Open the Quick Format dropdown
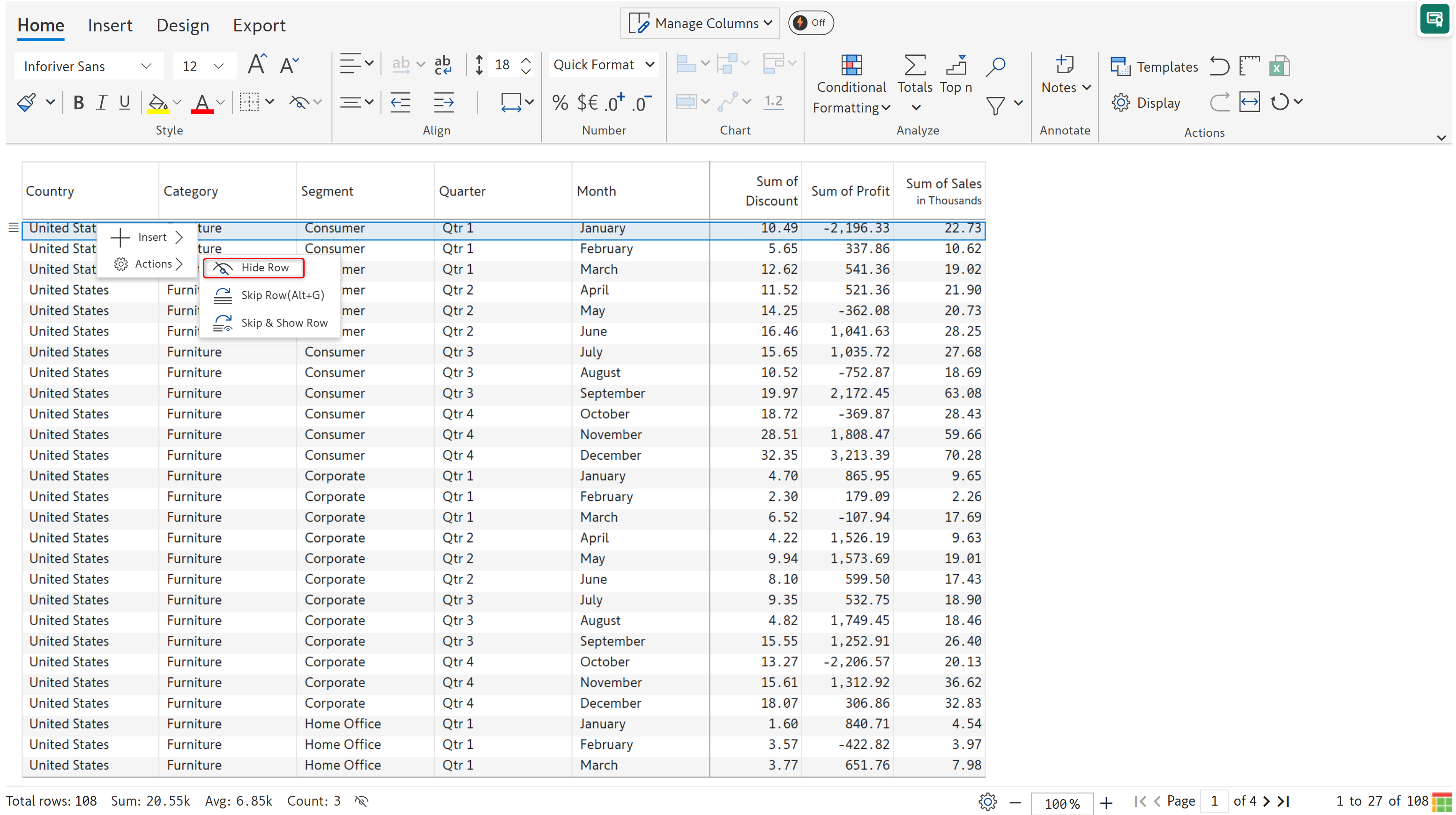Screen dimensions: 1456x815 pyautogui.click(x=603, y=64)
